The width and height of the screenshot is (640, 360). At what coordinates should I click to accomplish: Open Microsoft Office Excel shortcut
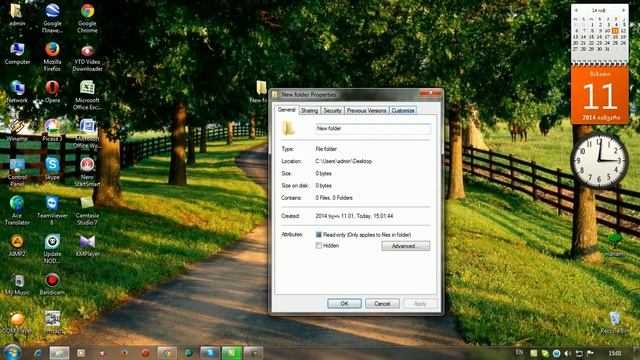[x=87, y=95]
